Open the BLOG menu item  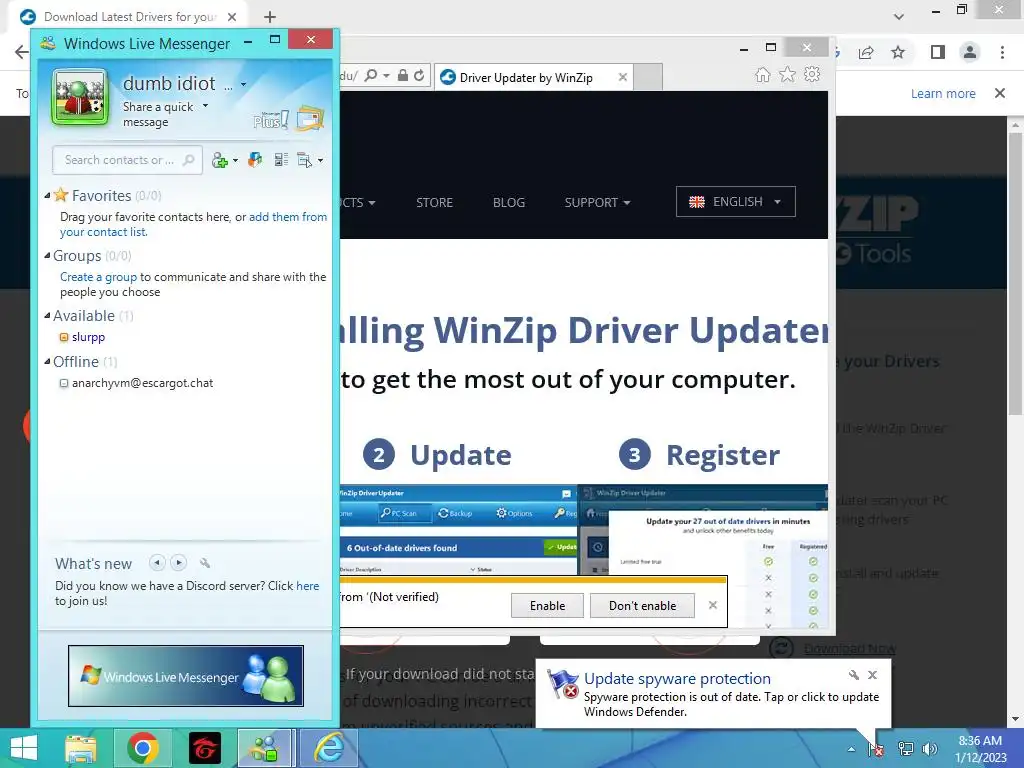(x=509, y=202)
